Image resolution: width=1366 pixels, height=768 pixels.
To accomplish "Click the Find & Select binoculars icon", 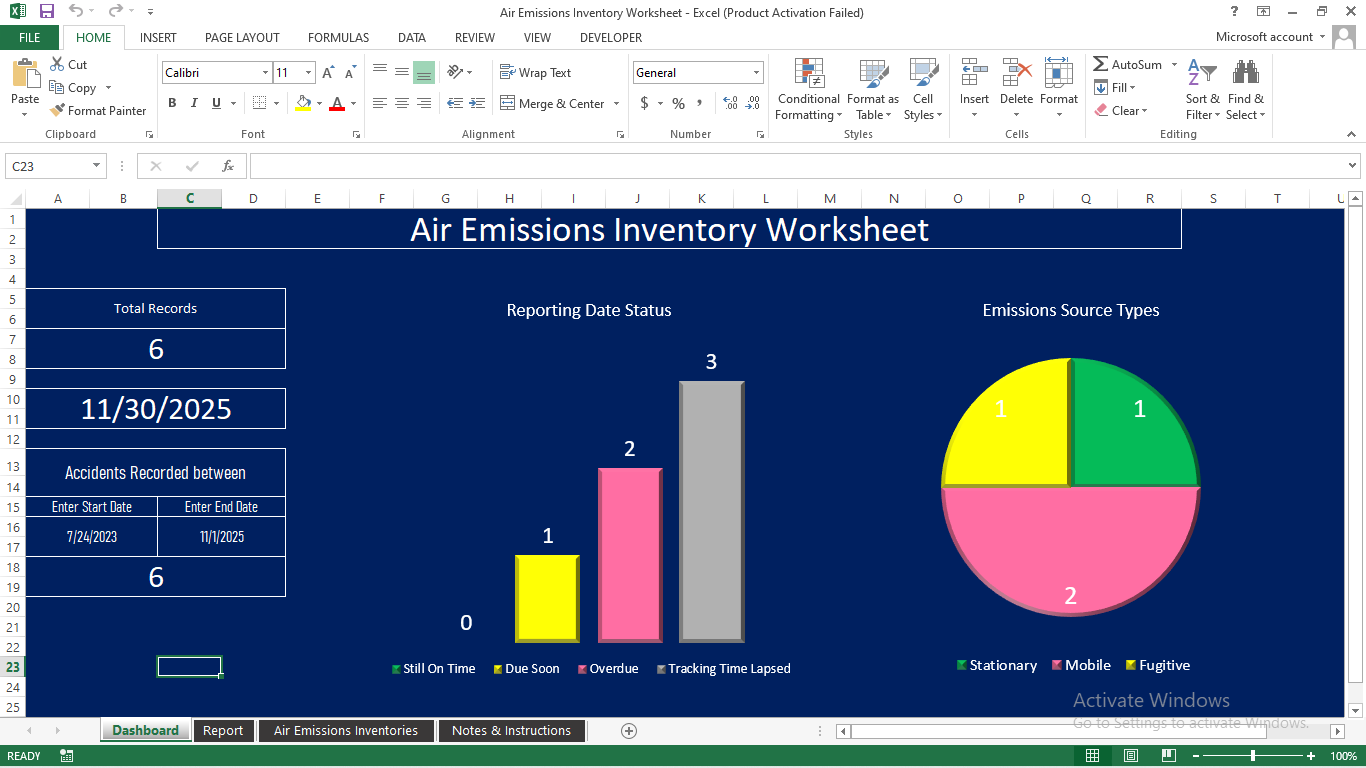I will pos(1245,75).
